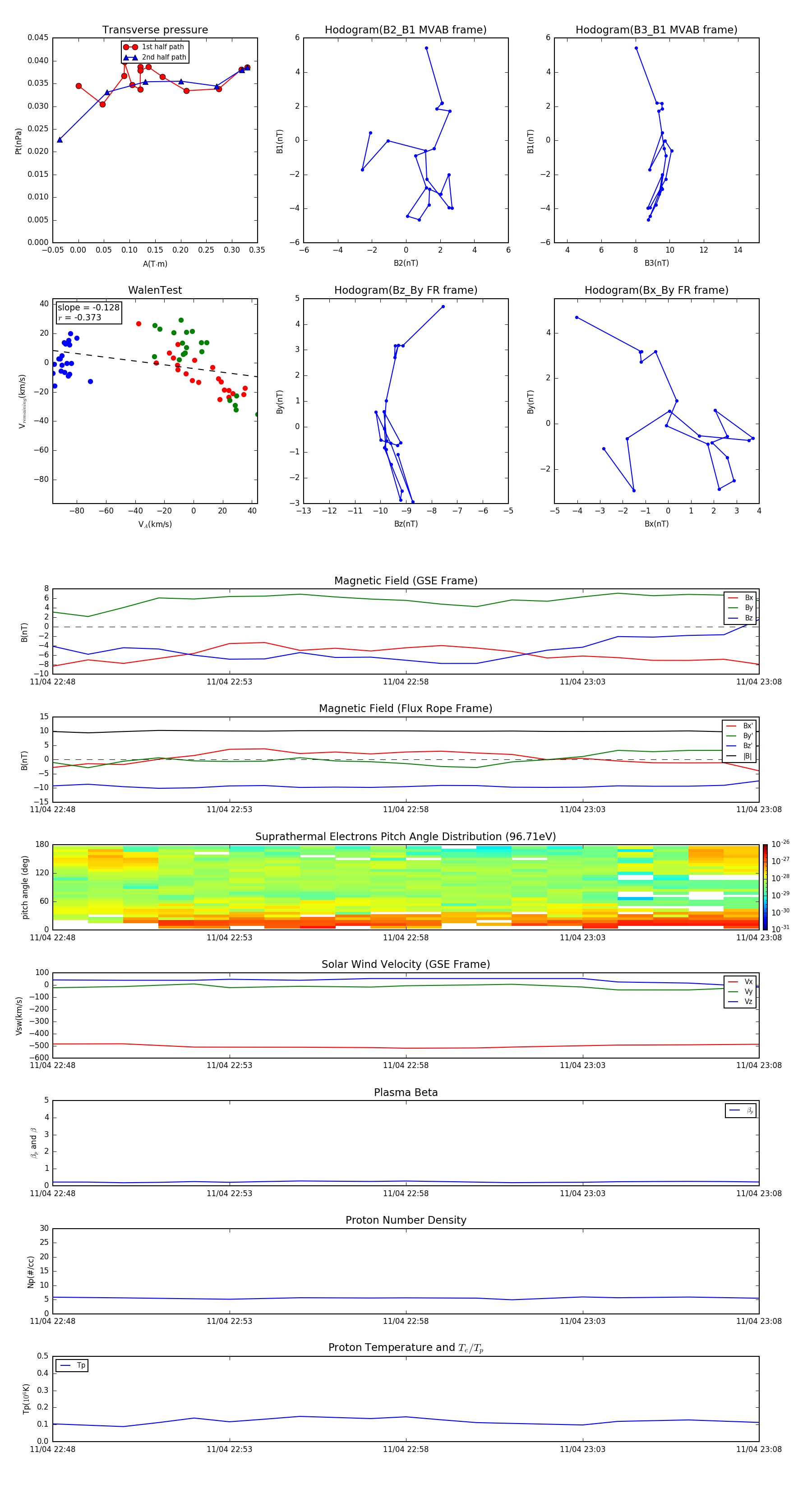Click the 'Hodogram(B2_B1 MVAB frame)' title
812x1489 pixels.
[406, 30]
